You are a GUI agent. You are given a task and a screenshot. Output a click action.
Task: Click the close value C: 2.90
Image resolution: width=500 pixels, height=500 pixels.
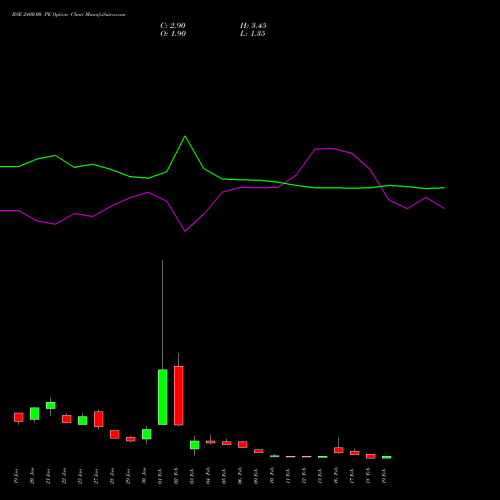(x=173, y=26)
